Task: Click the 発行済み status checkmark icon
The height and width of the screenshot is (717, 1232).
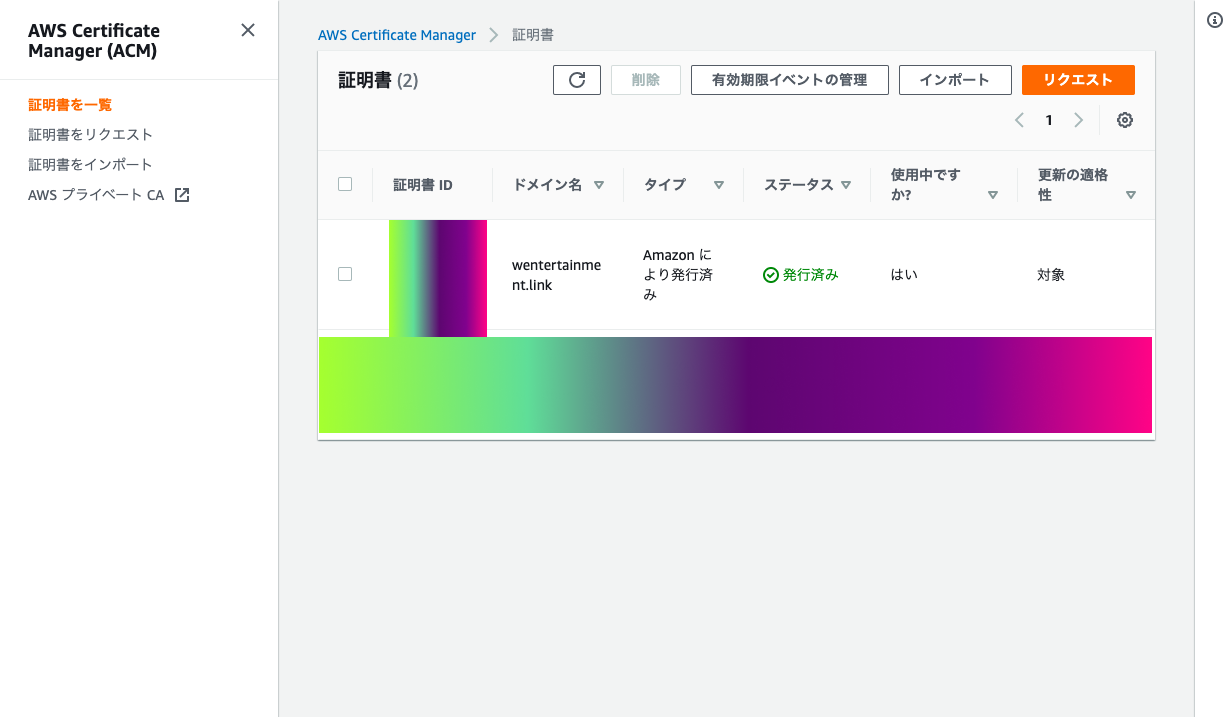Action: click(770, 275)
